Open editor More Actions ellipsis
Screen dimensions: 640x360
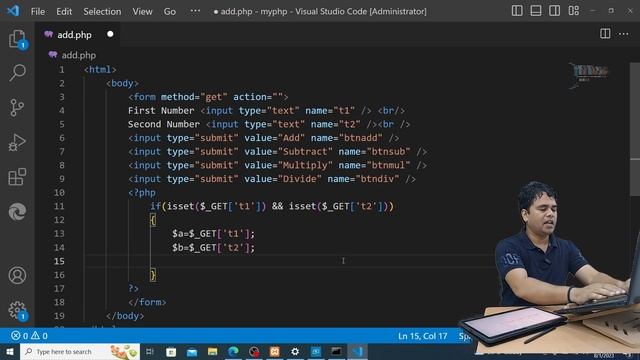(624, 34)
